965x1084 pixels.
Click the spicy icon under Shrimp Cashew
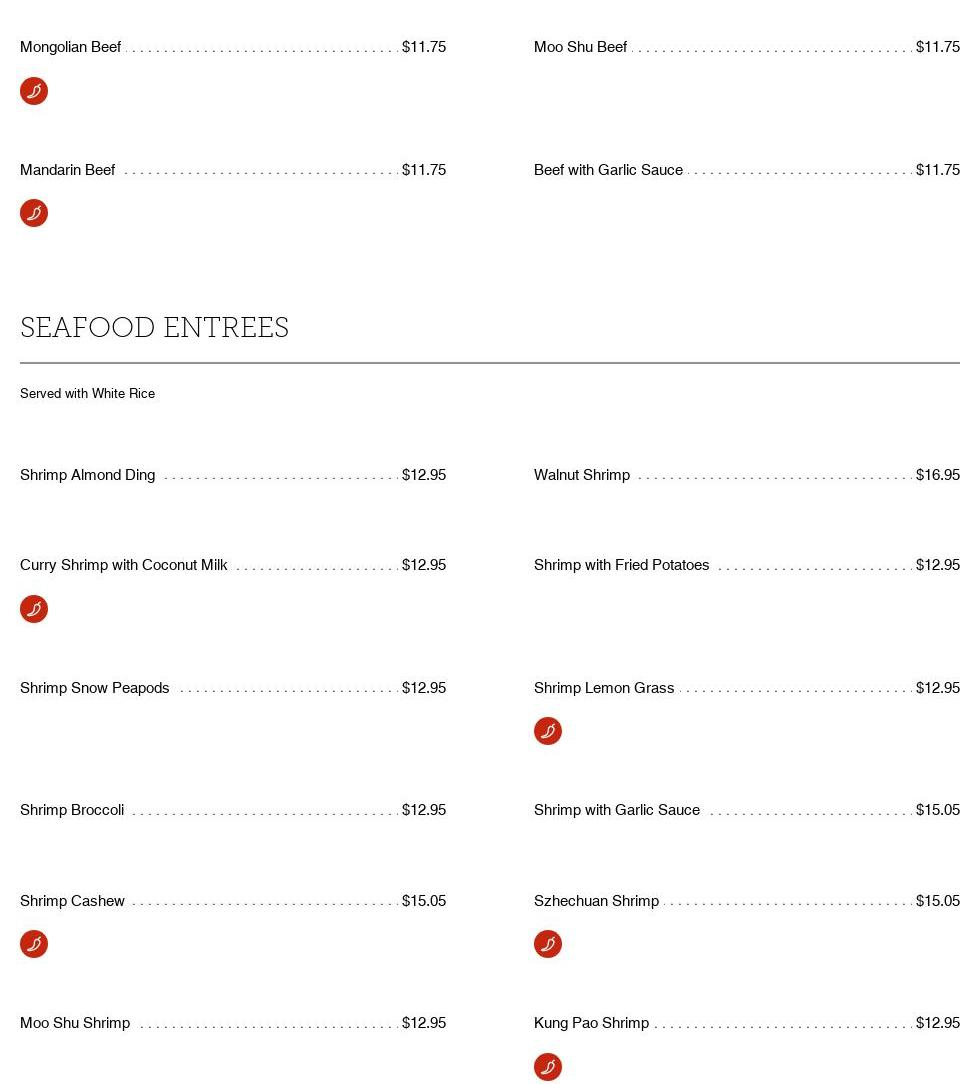coord(34,944)
